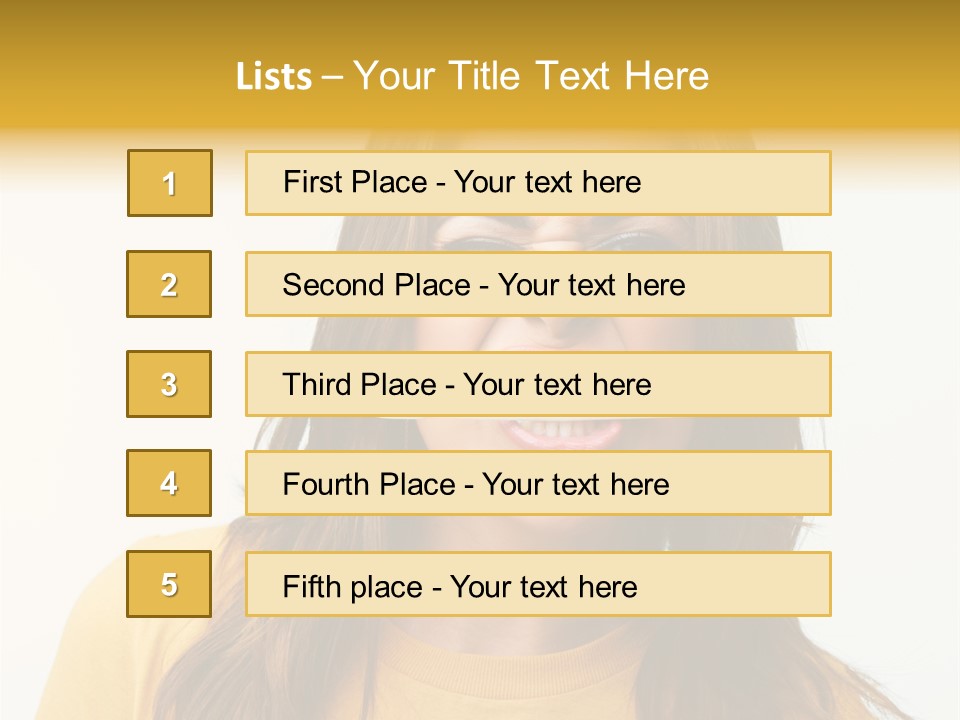960x720 pixels.
Task: Click the Second Place text bar
Action: click(538, 284)
